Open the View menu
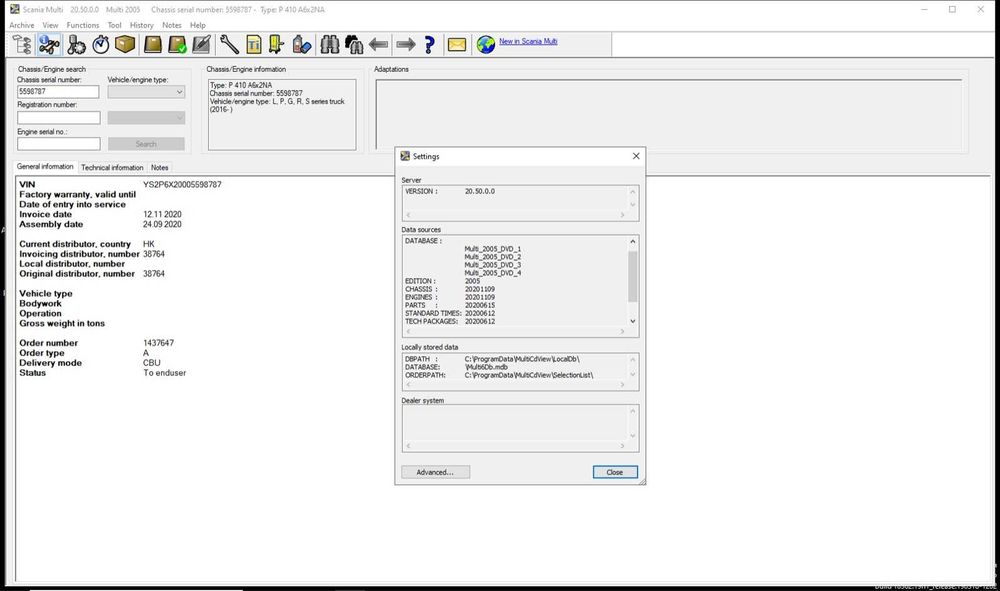 point(50,26)
